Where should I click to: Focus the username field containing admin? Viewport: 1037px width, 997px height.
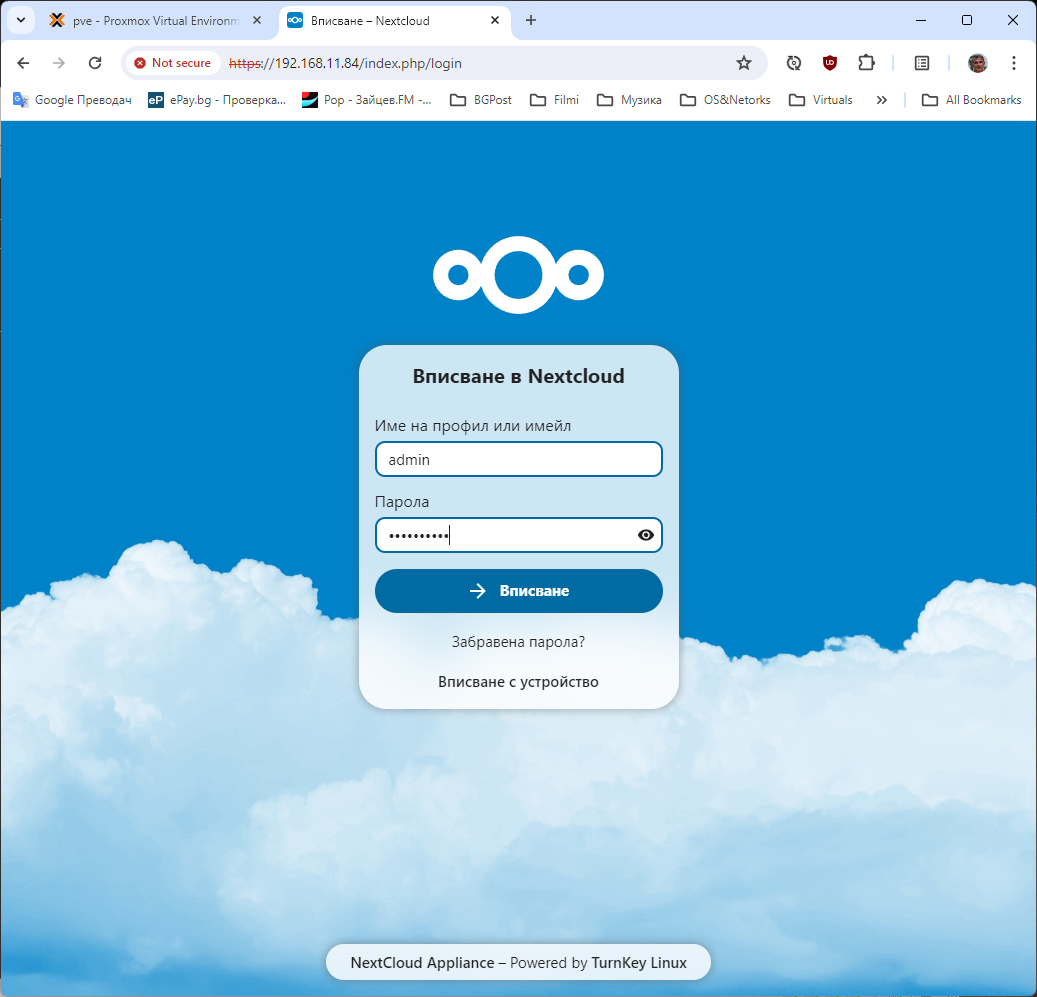(x=518, y=459)
